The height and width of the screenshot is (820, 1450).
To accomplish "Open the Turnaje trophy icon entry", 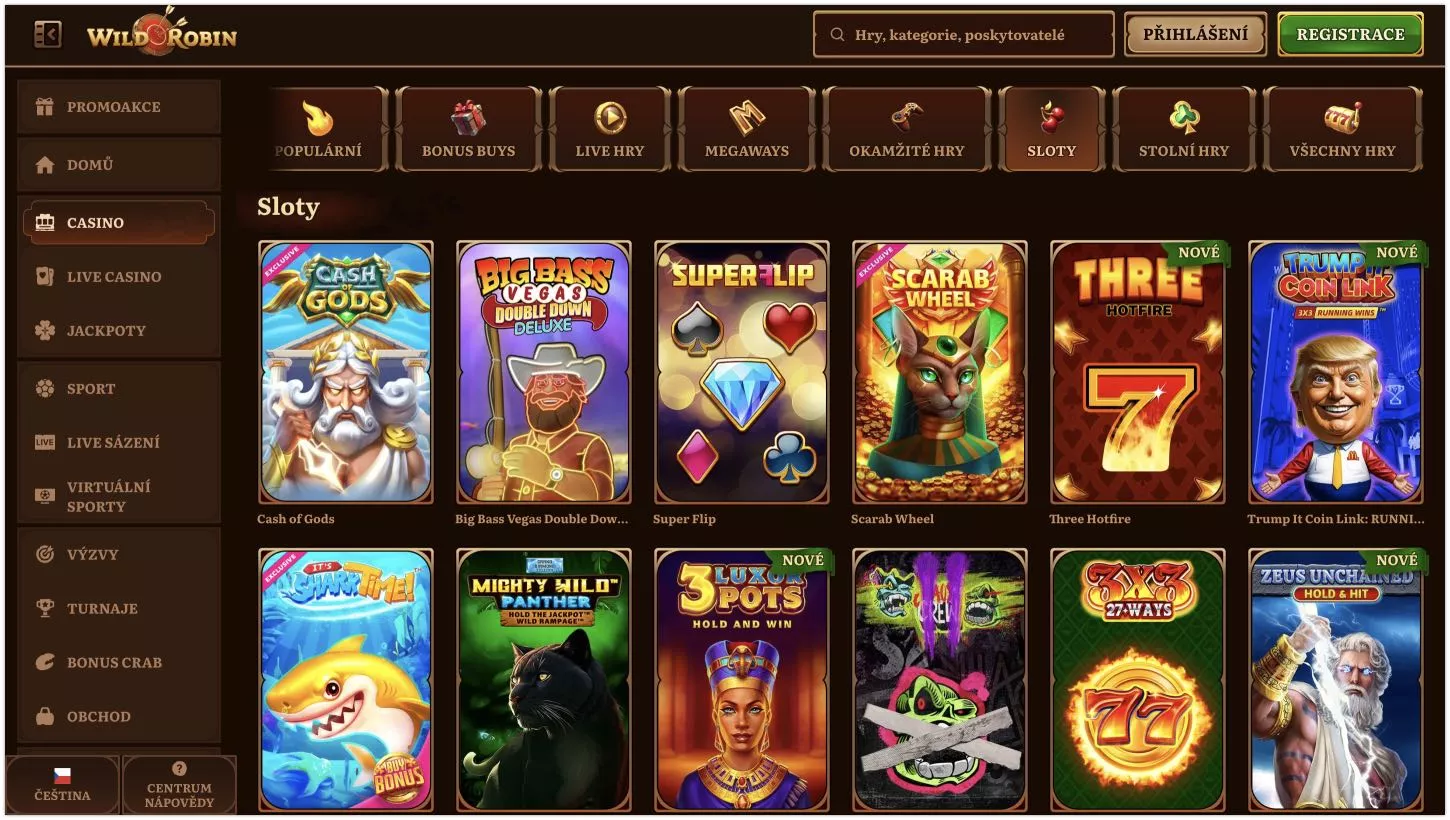I will click(x=119, y=608).
